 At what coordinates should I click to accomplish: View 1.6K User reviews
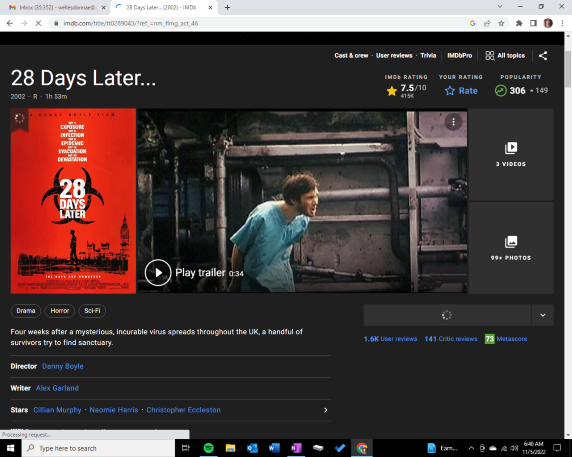coord(390,339)
